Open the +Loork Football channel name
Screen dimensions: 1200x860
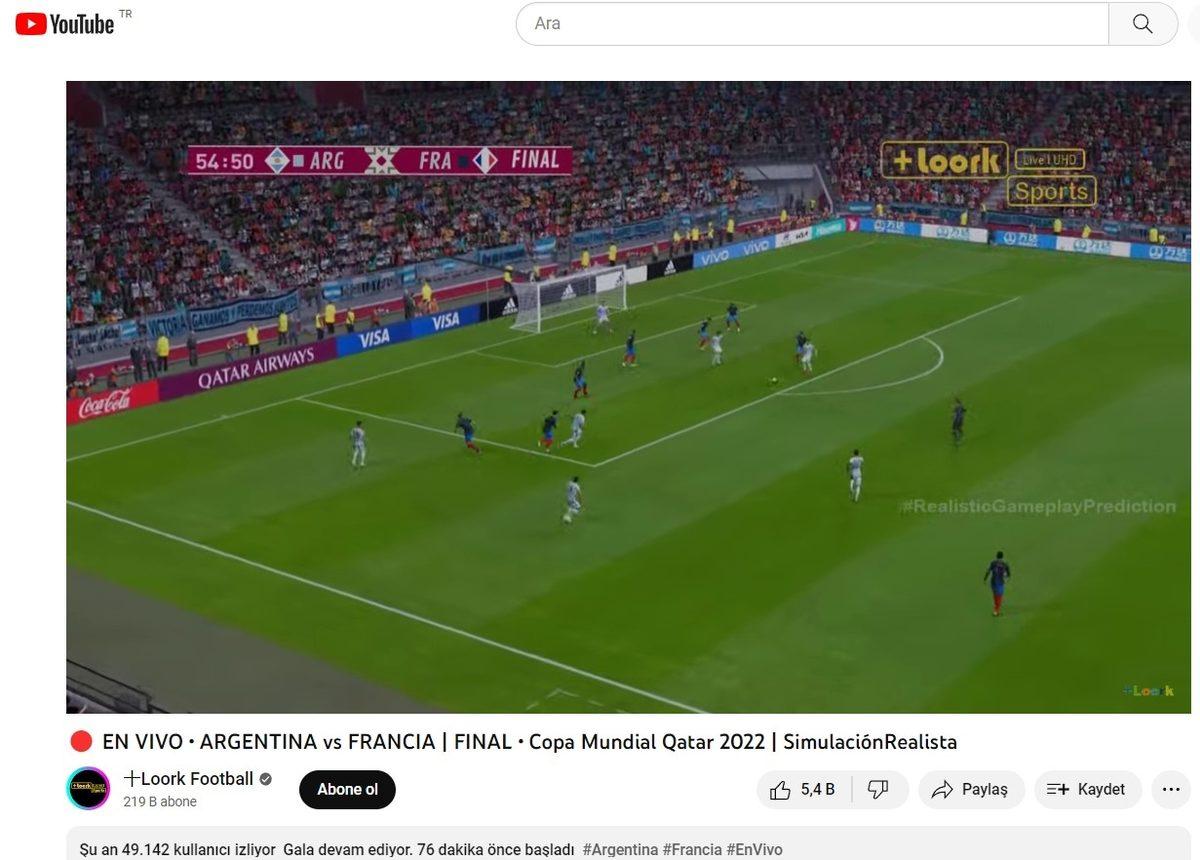[188, 778]
